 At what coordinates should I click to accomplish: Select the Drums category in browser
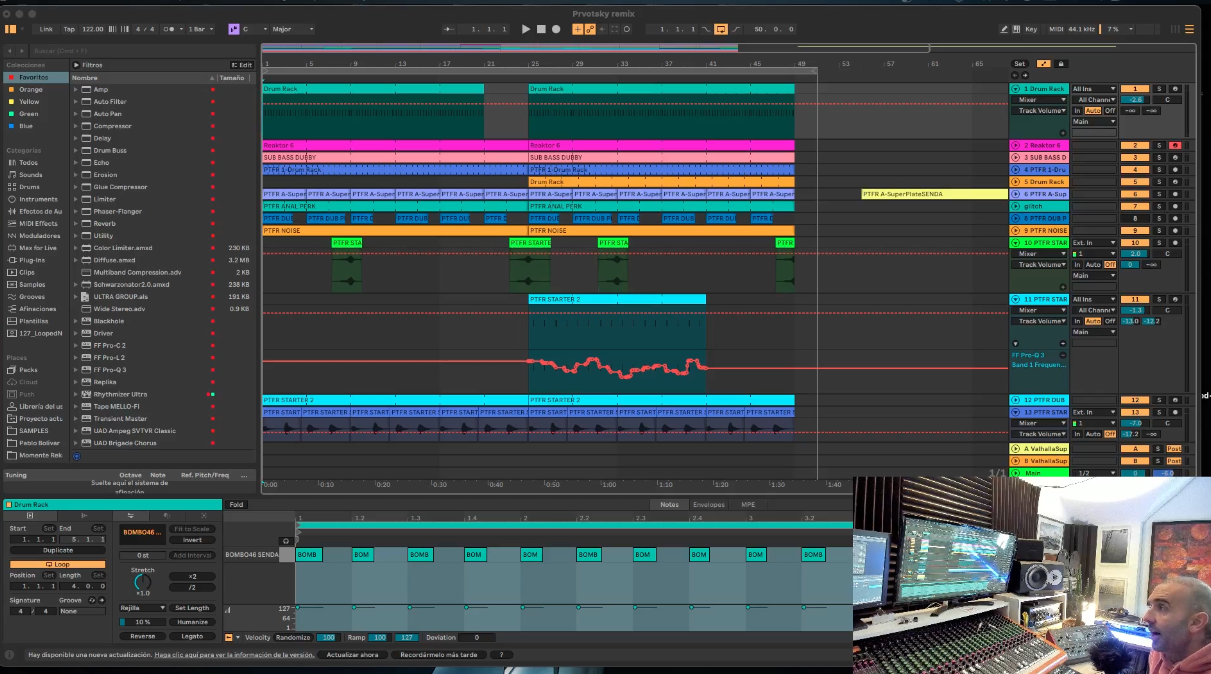(x=29, y=187)
